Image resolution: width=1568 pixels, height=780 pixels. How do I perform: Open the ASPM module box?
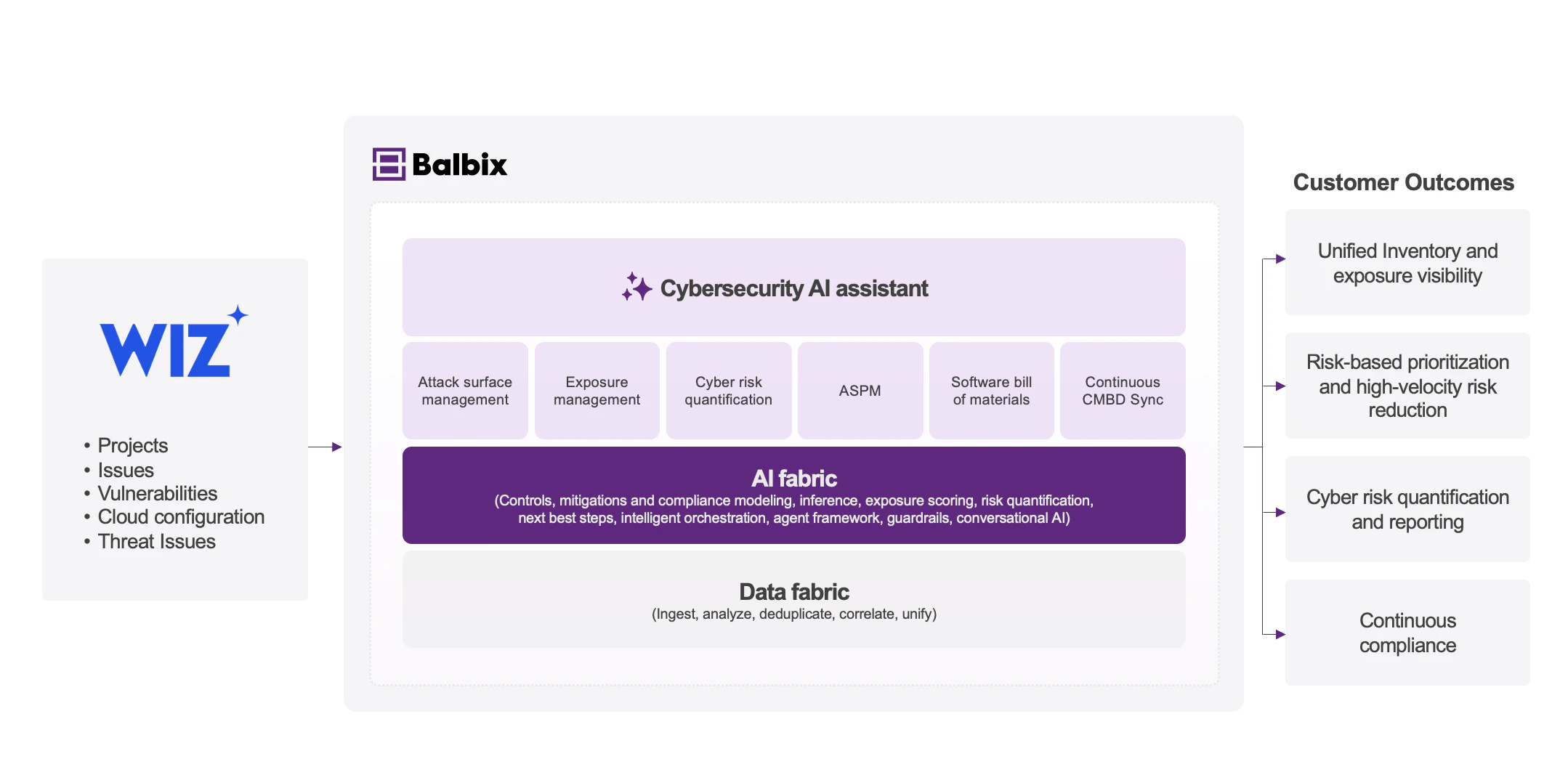(860, 391)
